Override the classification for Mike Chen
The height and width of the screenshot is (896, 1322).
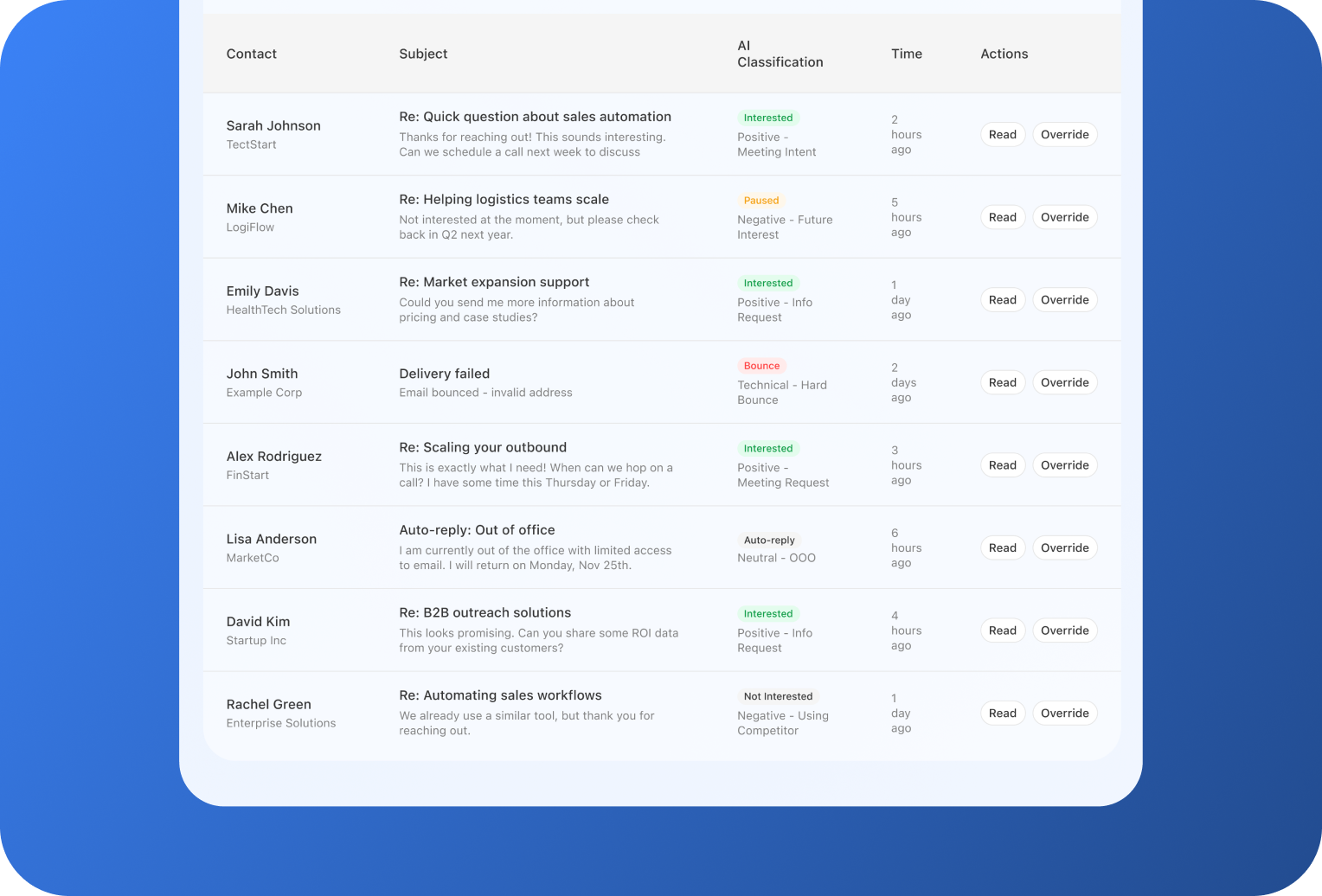pyautogui.click(x=1064, y=217)
